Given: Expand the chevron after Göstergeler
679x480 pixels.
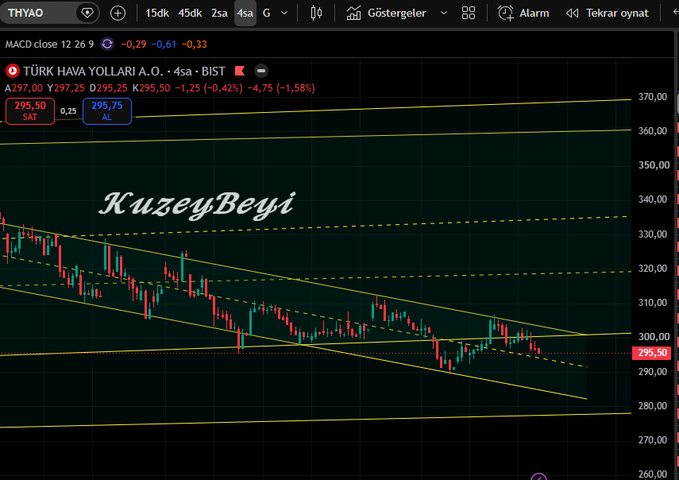Looking at the screenshot, I should [x=444, y=13].
